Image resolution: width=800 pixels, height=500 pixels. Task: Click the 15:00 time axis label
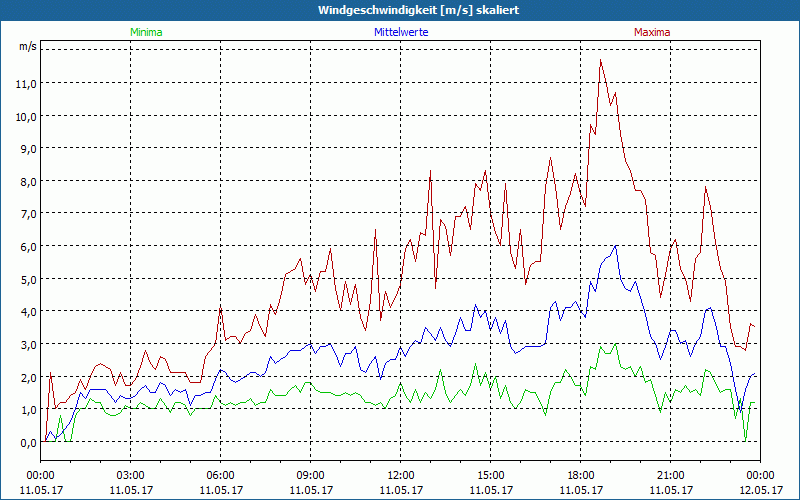click(490, 475)
